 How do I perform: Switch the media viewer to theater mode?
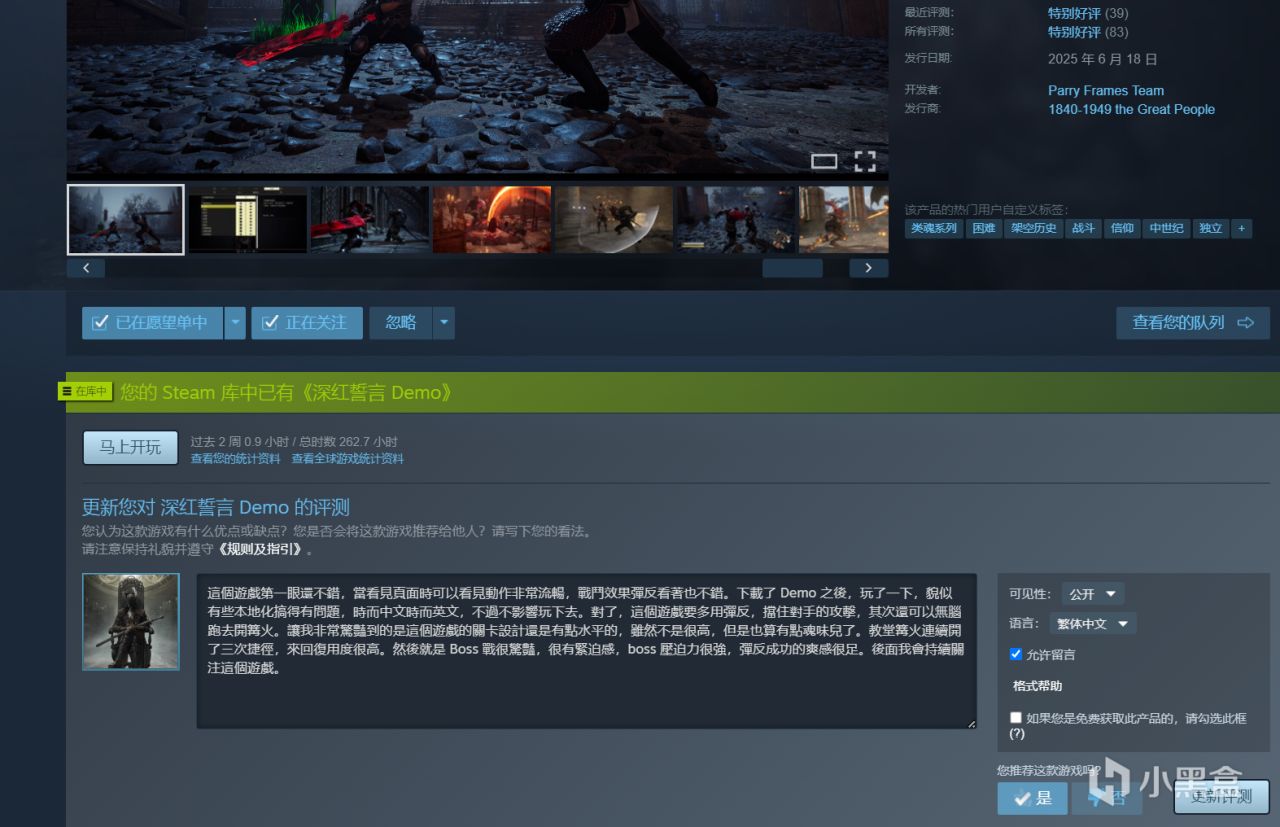(x=824, y=161)
